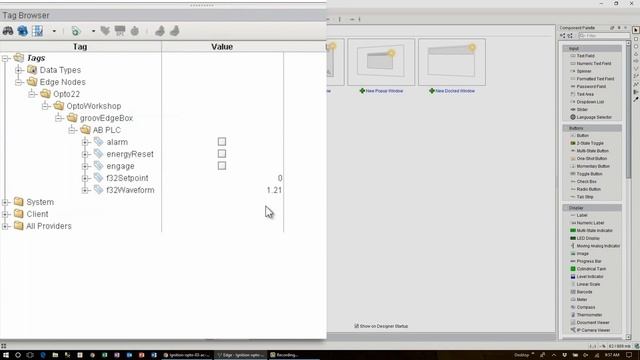
Task: Collapse the AB PLC folder
Action: coord(72,130)
